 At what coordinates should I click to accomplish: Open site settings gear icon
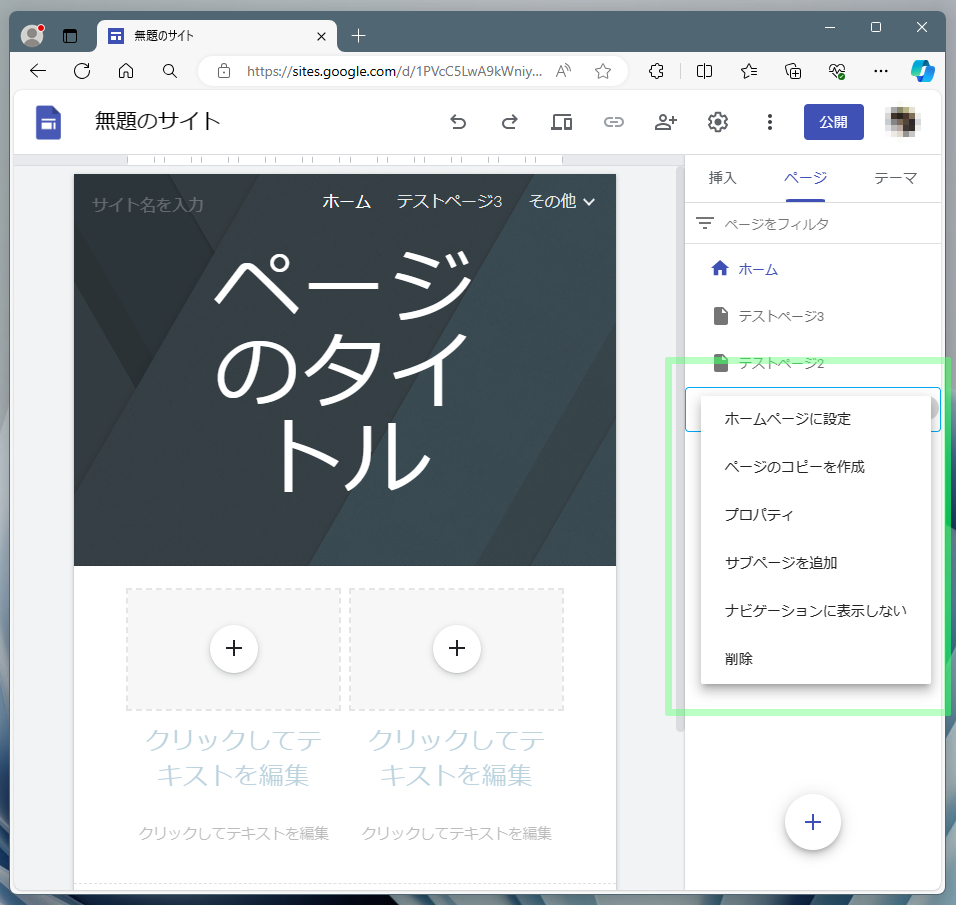[x=718, y=123]
